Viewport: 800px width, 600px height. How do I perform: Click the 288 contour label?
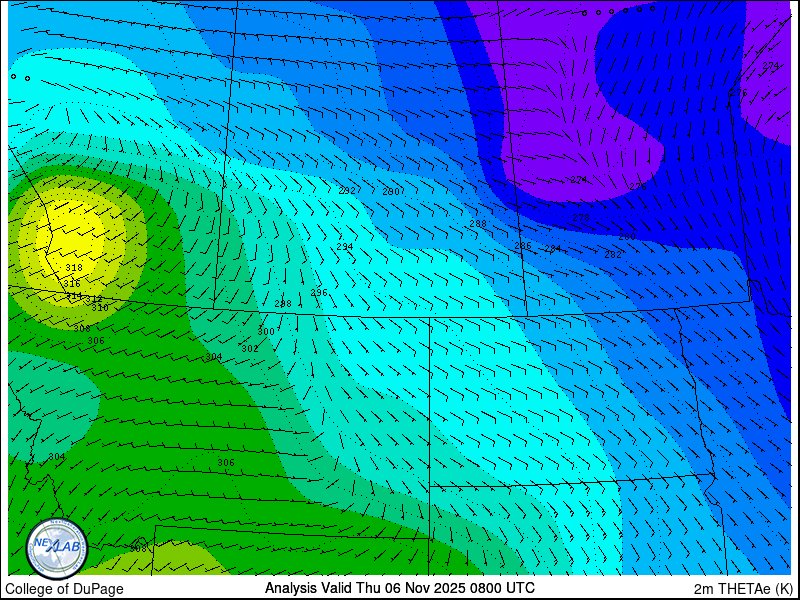point(478,224)
